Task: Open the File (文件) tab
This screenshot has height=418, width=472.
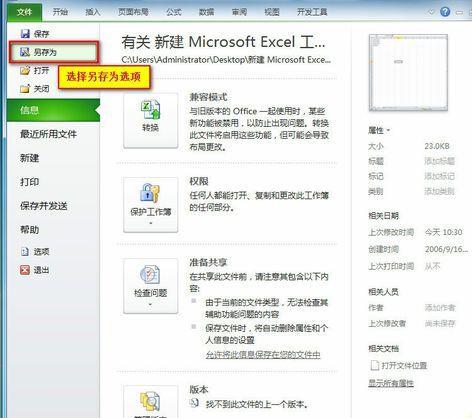Action: pos(25,12)
